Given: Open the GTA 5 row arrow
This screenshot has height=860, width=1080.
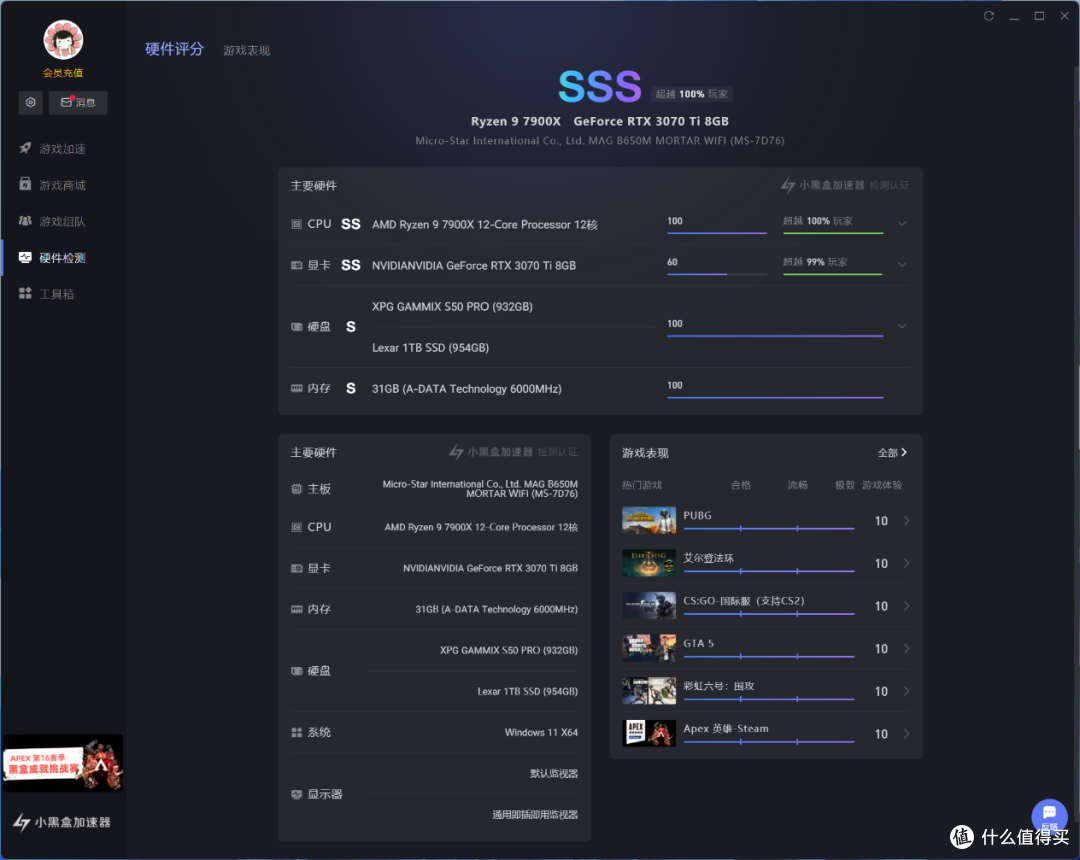Looking at the screenshot, I should click(x=906, y=649).
